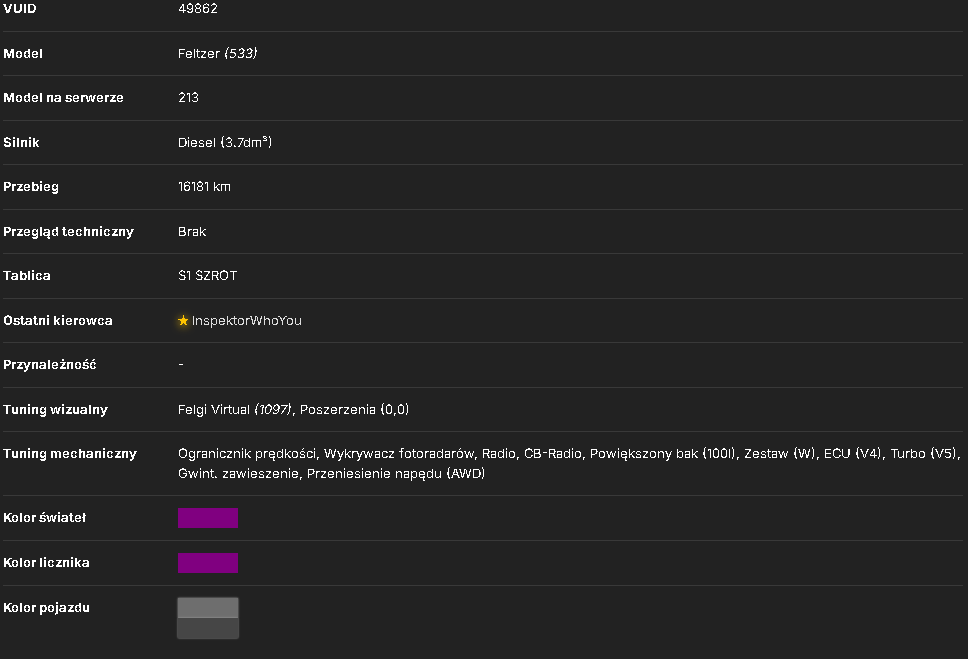This screenshot has width=968, height=659.
Task: Click the Zestaw (W) tuning entry
Action: 780,454
